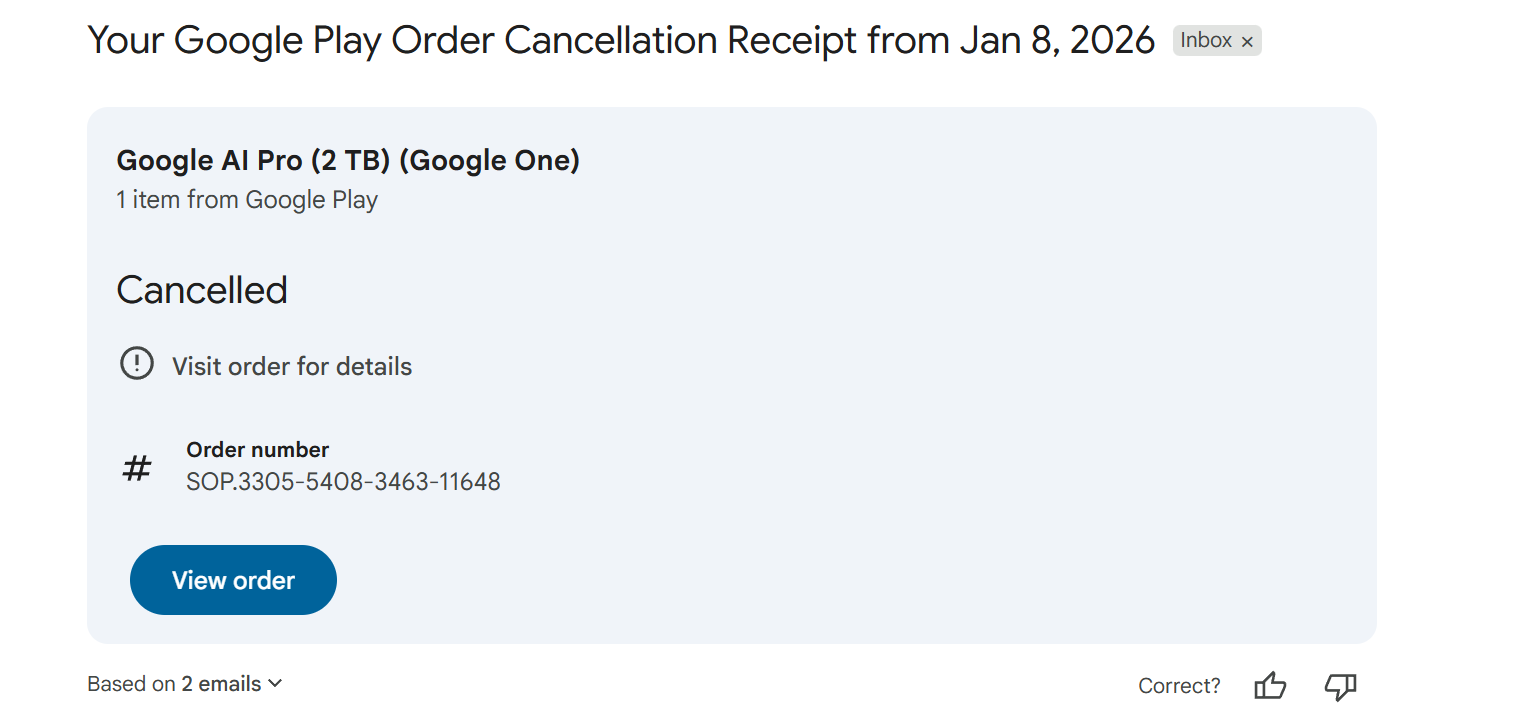This screenshot has height=723, width=1530.
Task: Click the Visit order for details text
Action: point(292,366)
